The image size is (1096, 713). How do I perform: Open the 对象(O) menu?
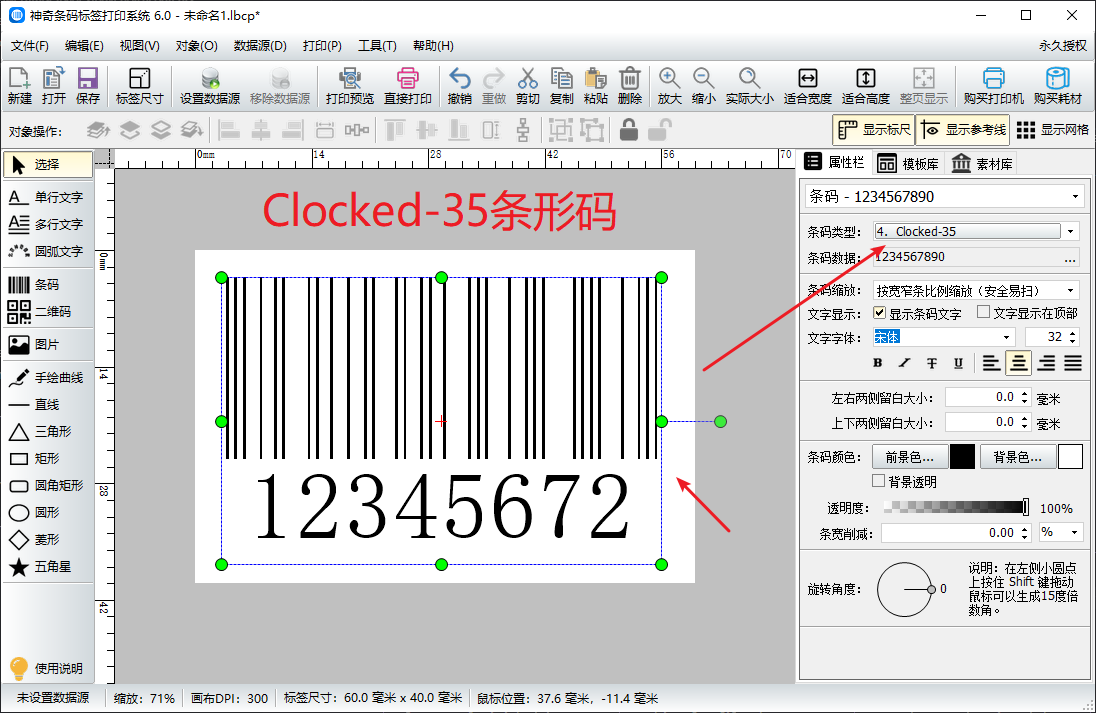(x=196, y=45)
